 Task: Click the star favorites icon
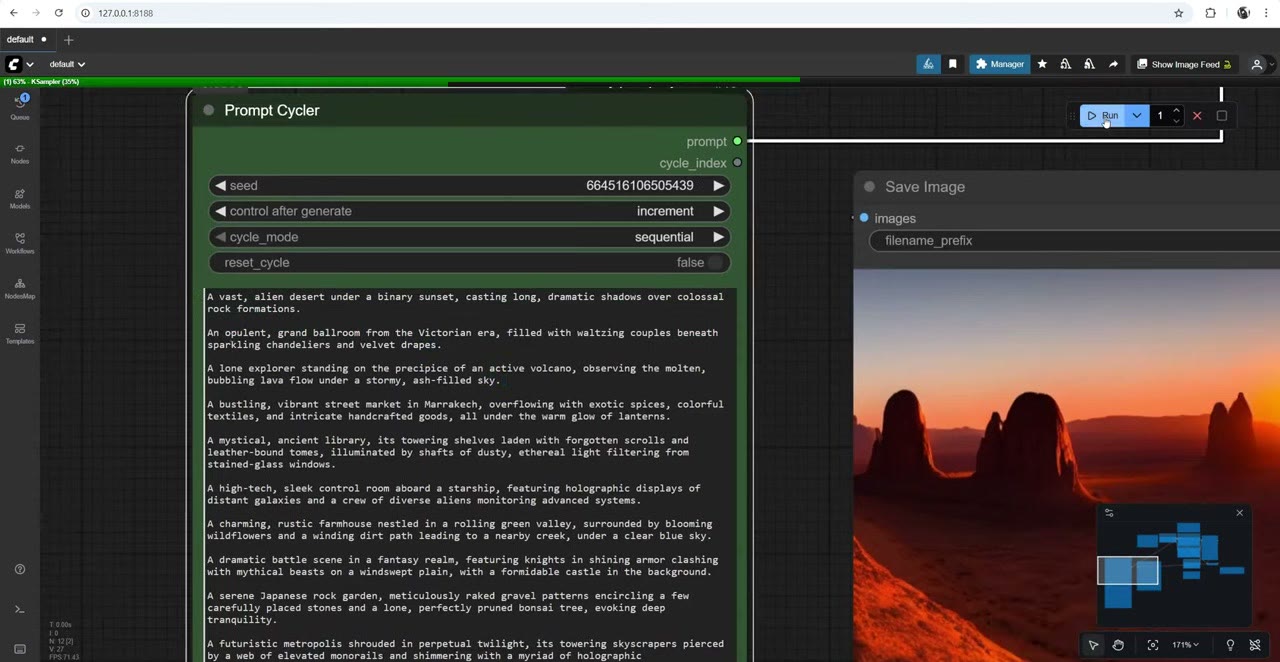click(x=1042, y=64)
